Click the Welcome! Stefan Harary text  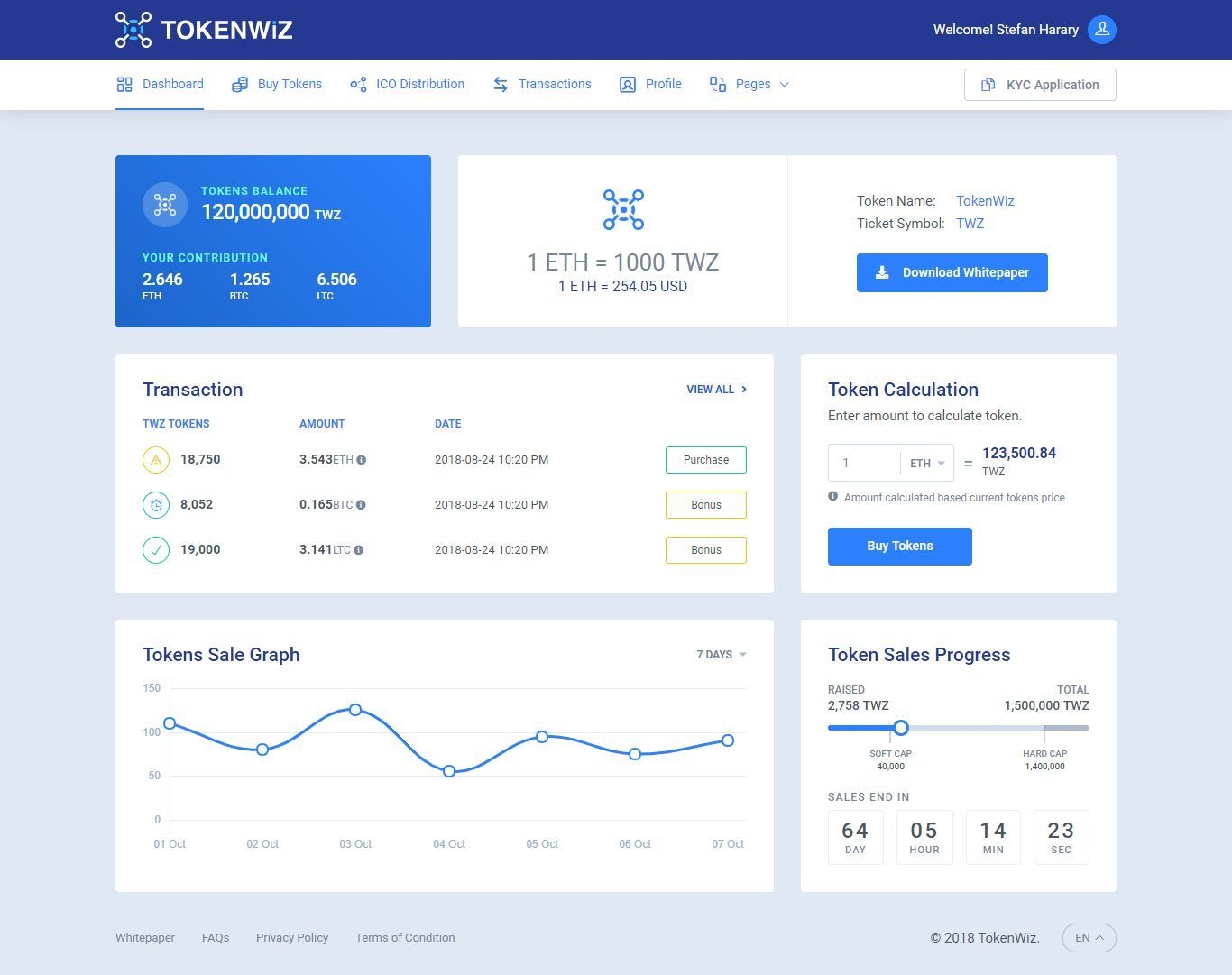tap(1006, 30)
